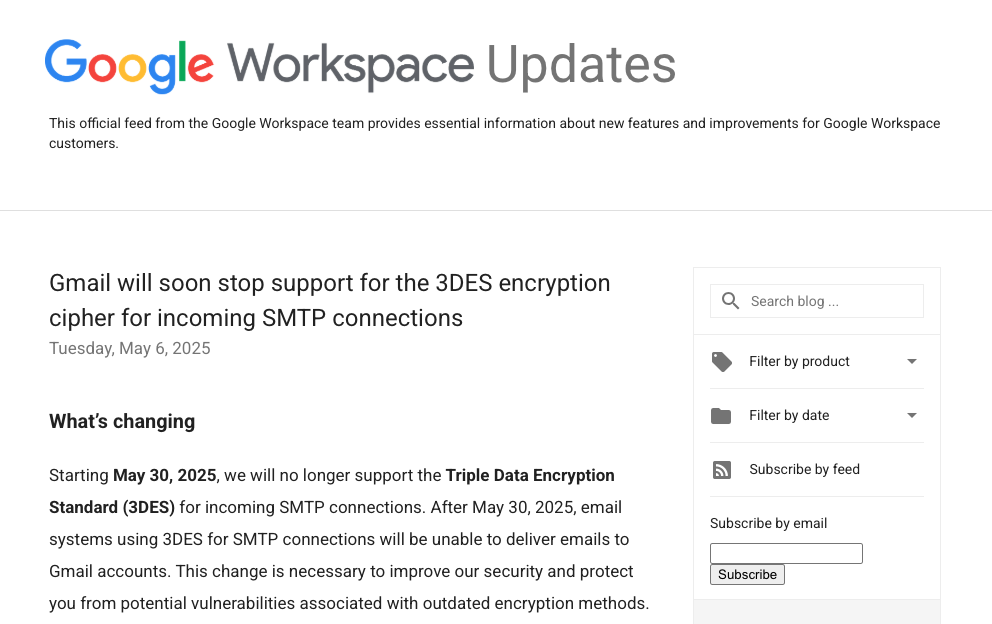Click the search magnifying glass icon
The width and height of the screenshot is (992, 624).
point(730,300)
